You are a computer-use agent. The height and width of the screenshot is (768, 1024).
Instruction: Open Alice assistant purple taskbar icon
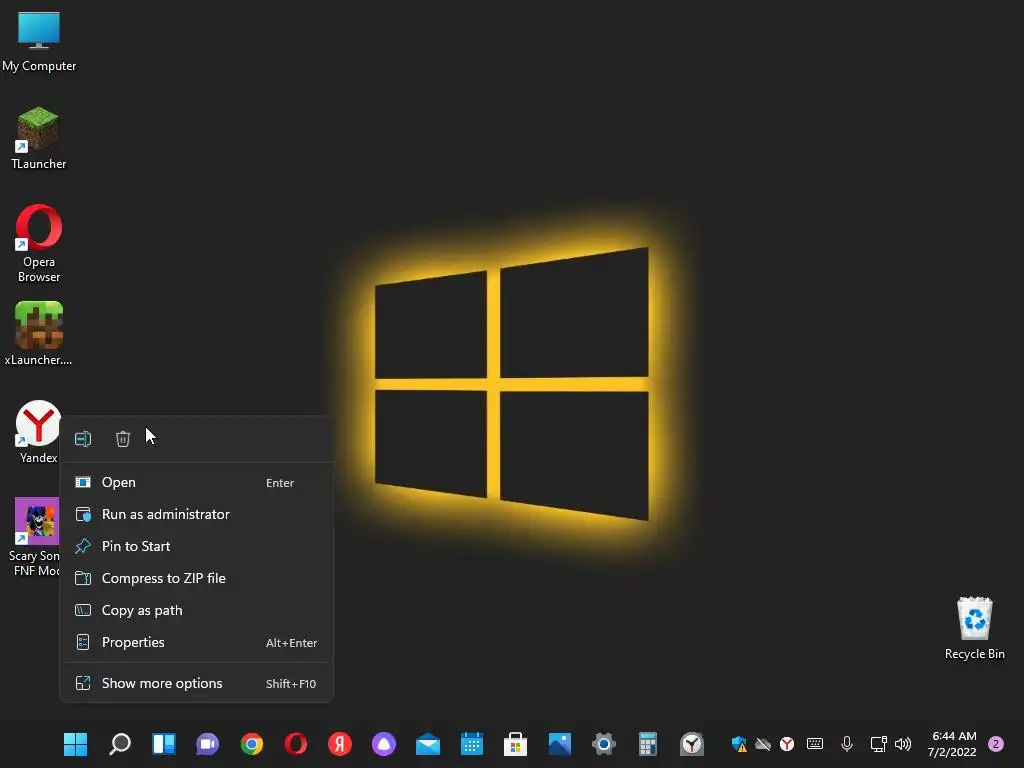point(384,744)
